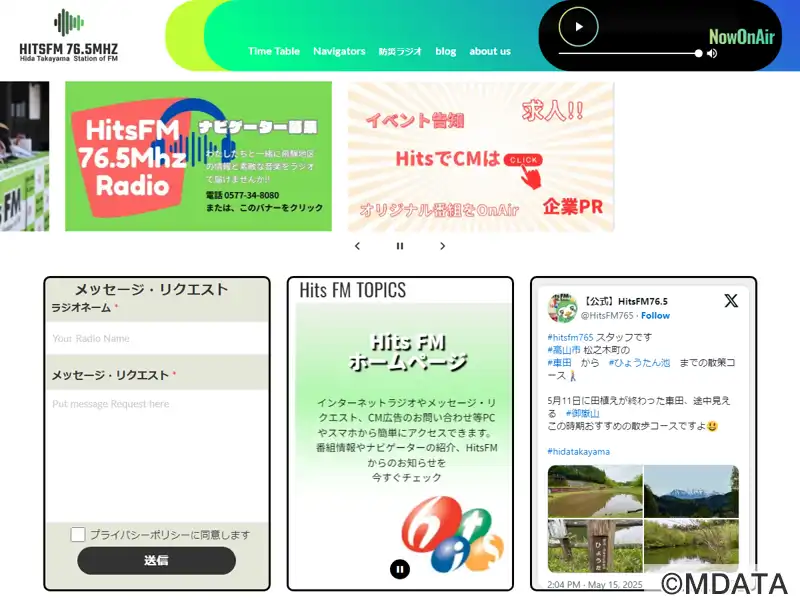Click into the message request text area
This screenshot has width=800, height=600.
157,456
